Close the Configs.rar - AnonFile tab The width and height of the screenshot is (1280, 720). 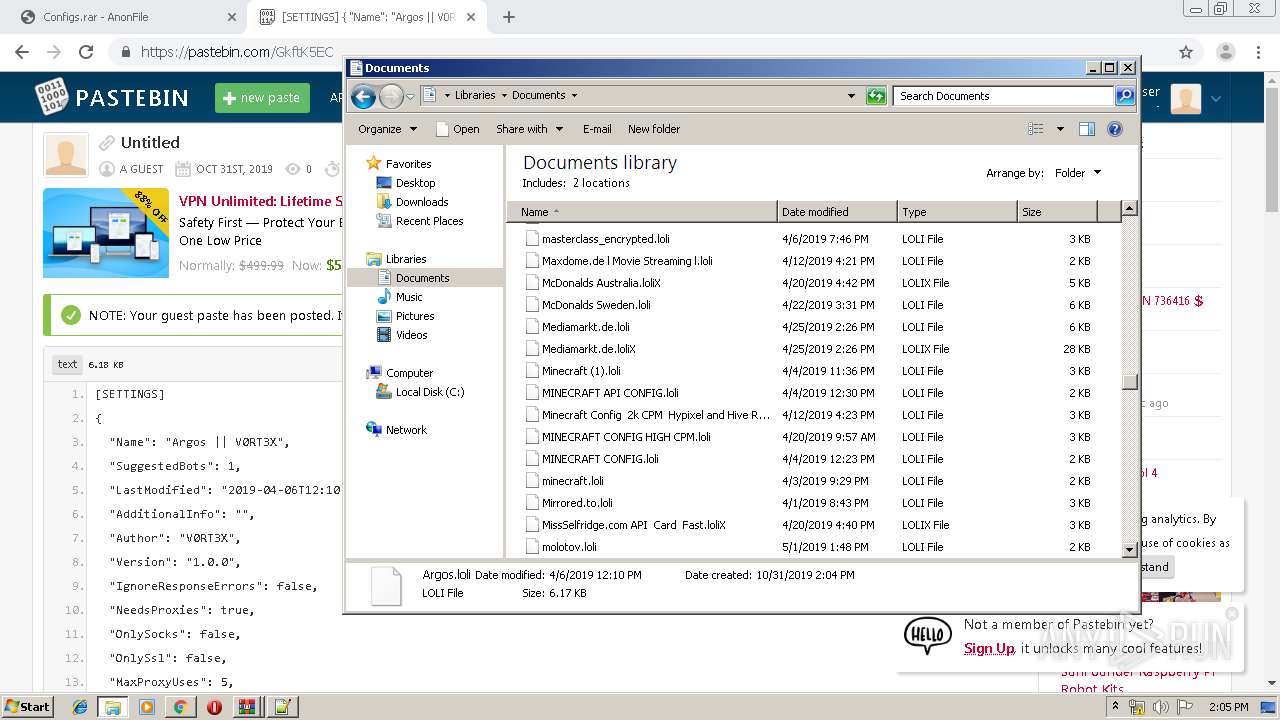pos(232,17)
